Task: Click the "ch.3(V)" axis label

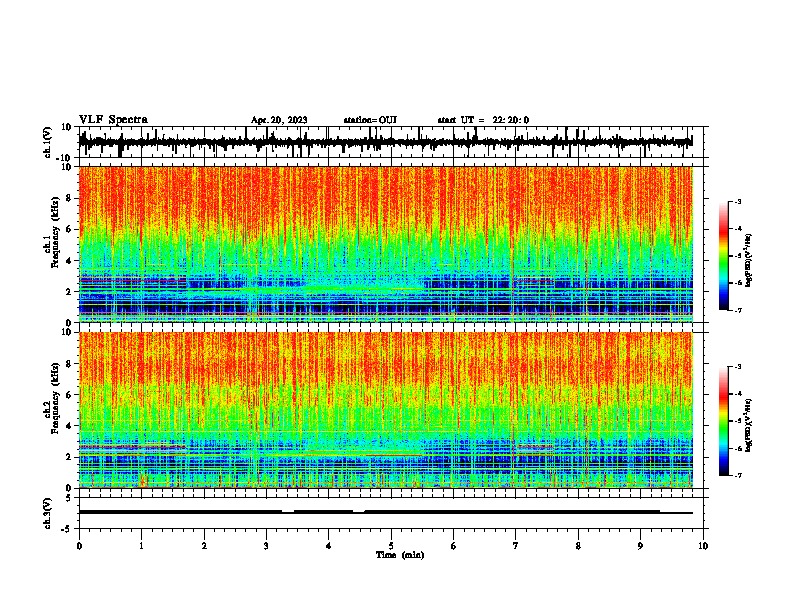Action: coord(48,514)
